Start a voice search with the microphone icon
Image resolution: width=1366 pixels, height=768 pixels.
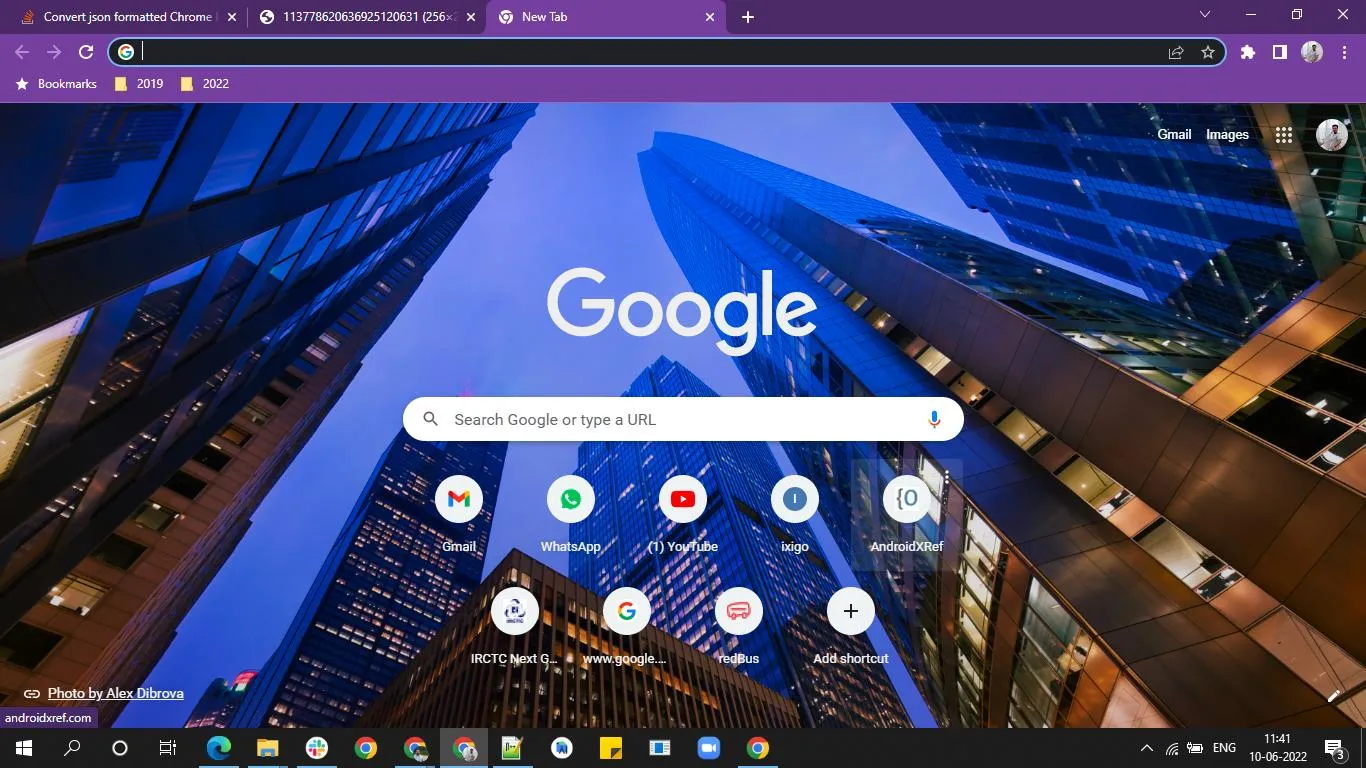tap(933, 419)
